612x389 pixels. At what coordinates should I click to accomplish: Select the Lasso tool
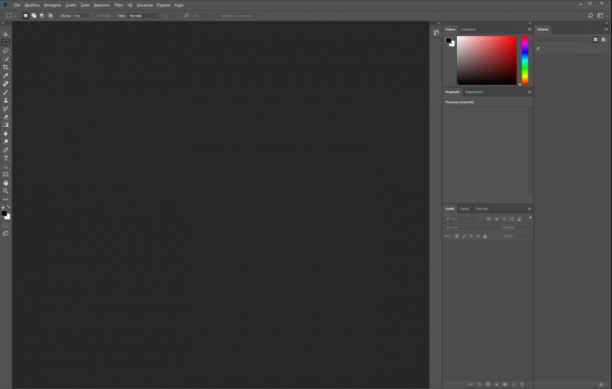(5, 51)
